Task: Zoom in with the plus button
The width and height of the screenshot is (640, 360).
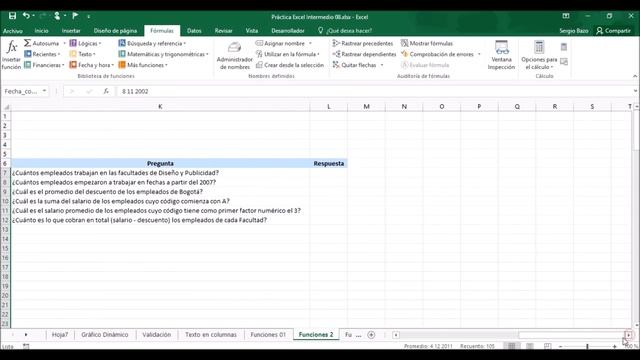Action: (x=614, y=346)
